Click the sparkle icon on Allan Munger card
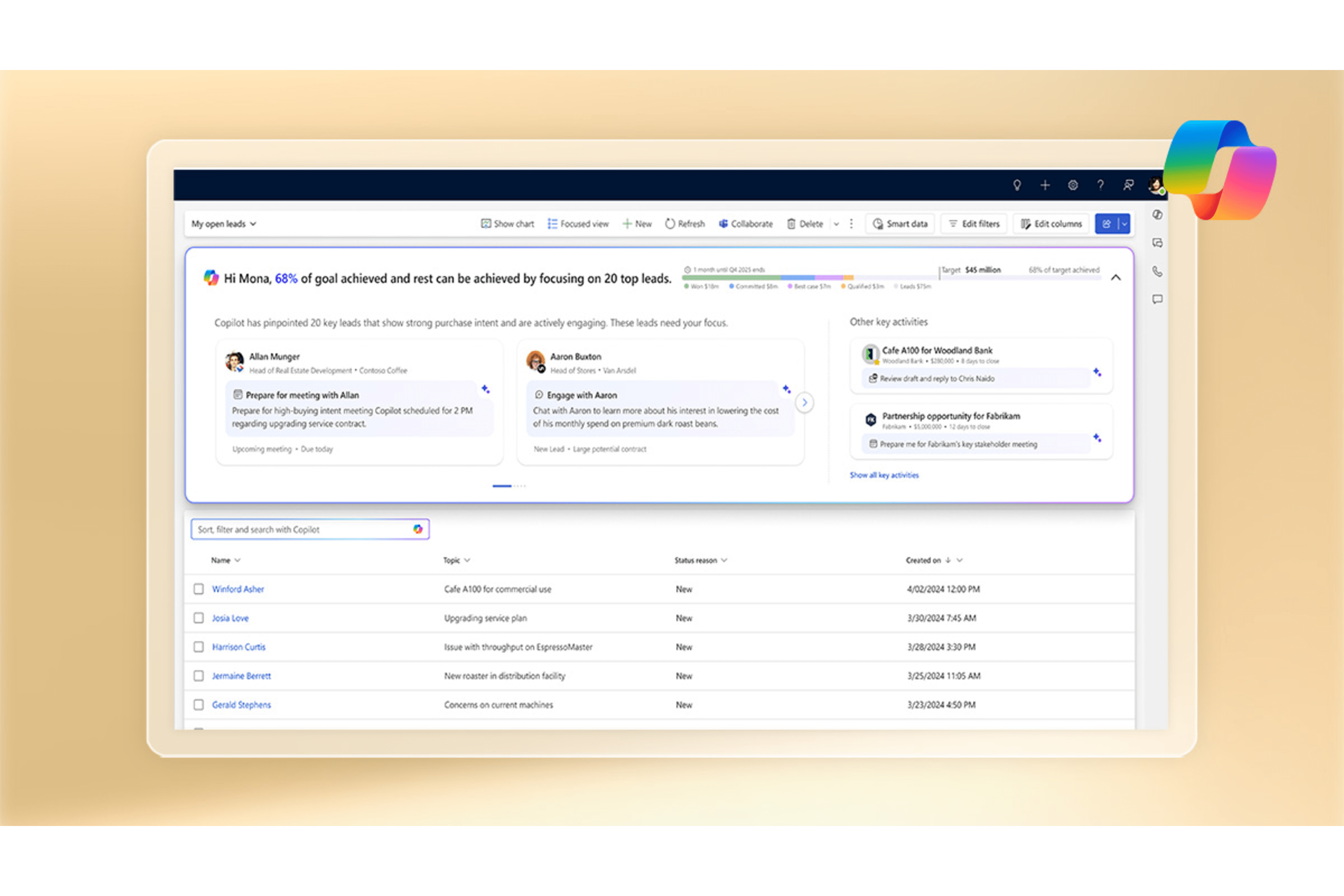Image resolution: width=1344 pixels, height=896 pixels. coord(485,389)
